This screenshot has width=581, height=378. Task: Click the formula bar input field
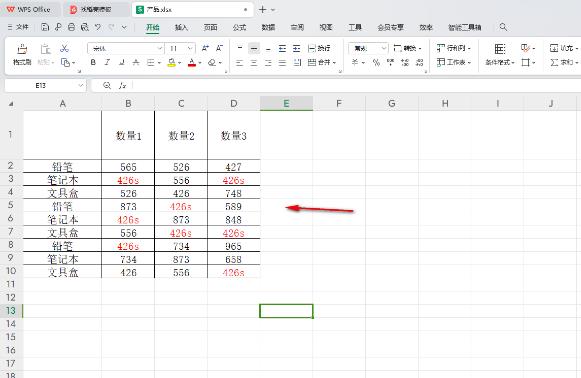pyautogui.click(x=356, y=86)
